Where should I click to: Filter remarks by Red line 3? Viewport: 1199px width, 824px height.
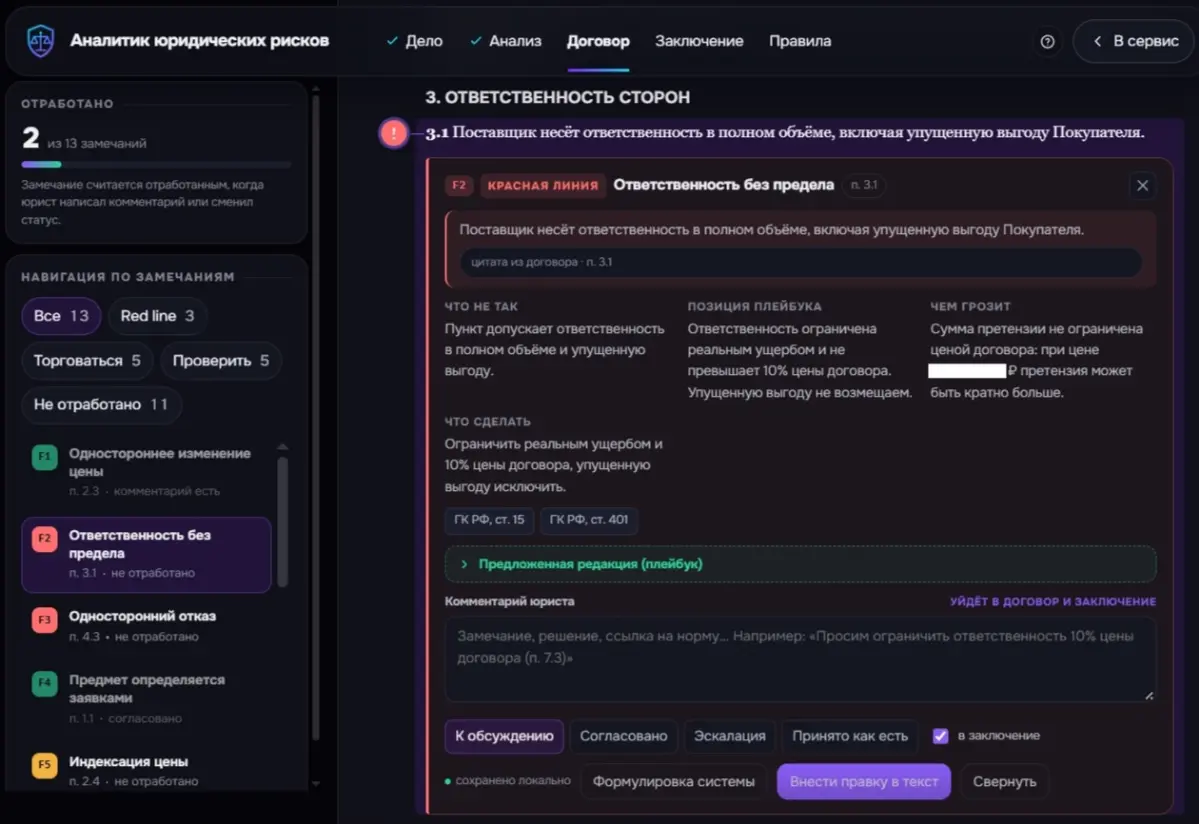coord(157,316)
